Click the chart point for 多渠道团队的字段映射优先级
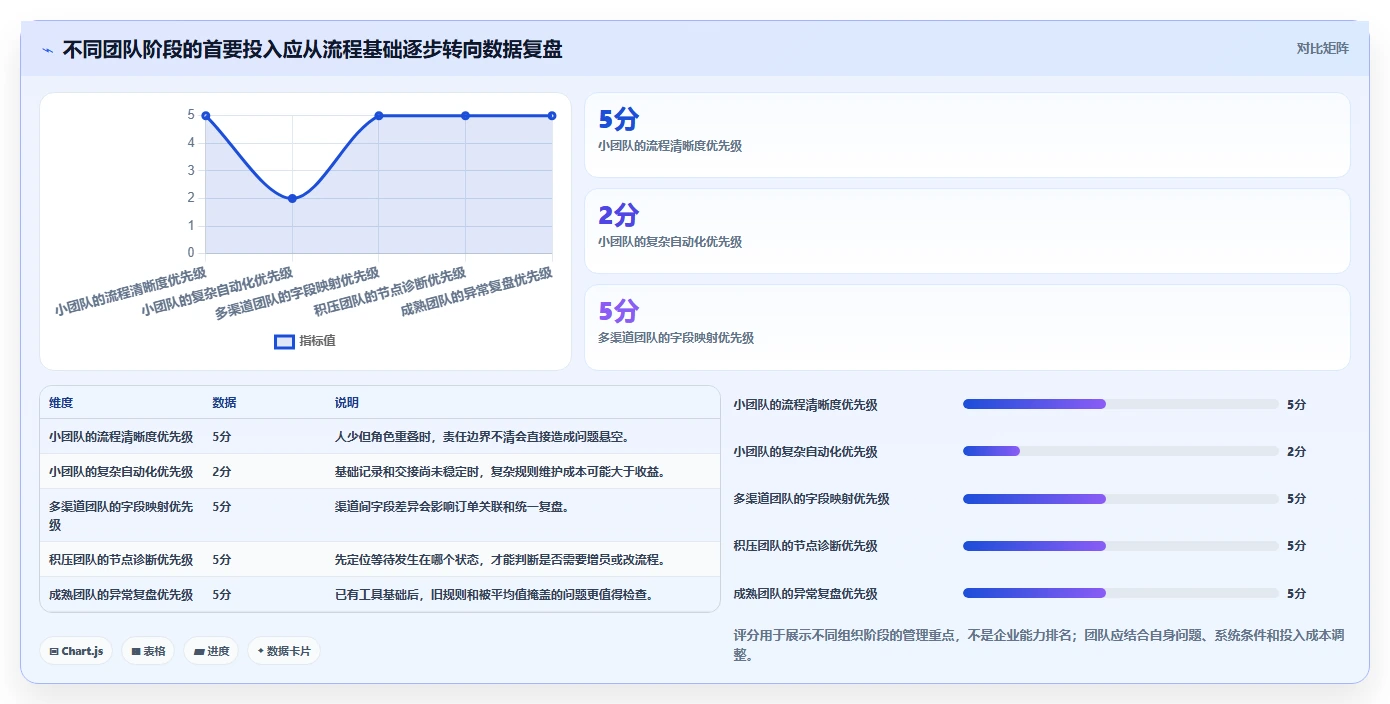 tap(379, 116)
